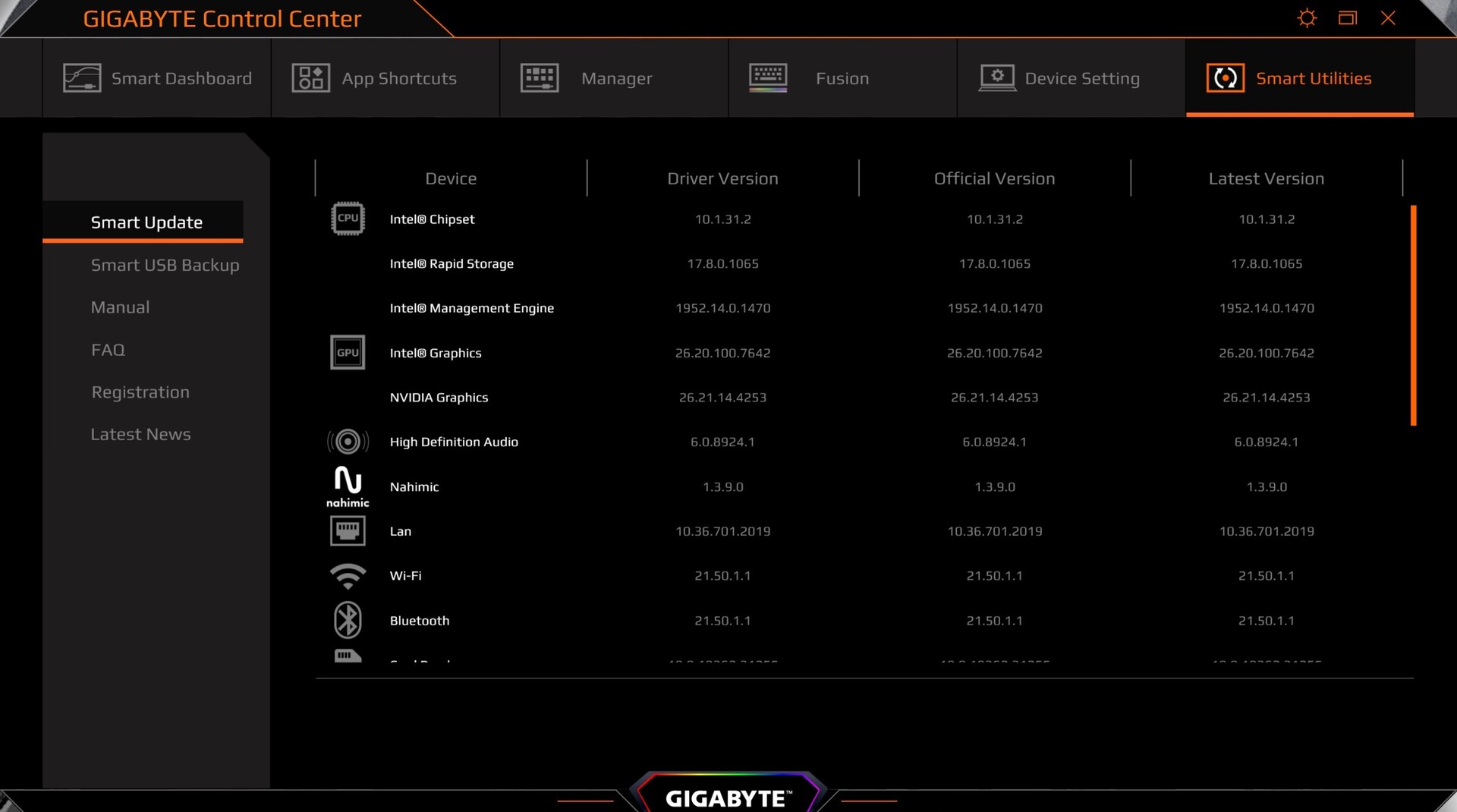The width and height of the screenshot is (1457, 812).
Task: Select the NVIDIA Graphics row
Action: pyautogui.click(x=864, y=397)
